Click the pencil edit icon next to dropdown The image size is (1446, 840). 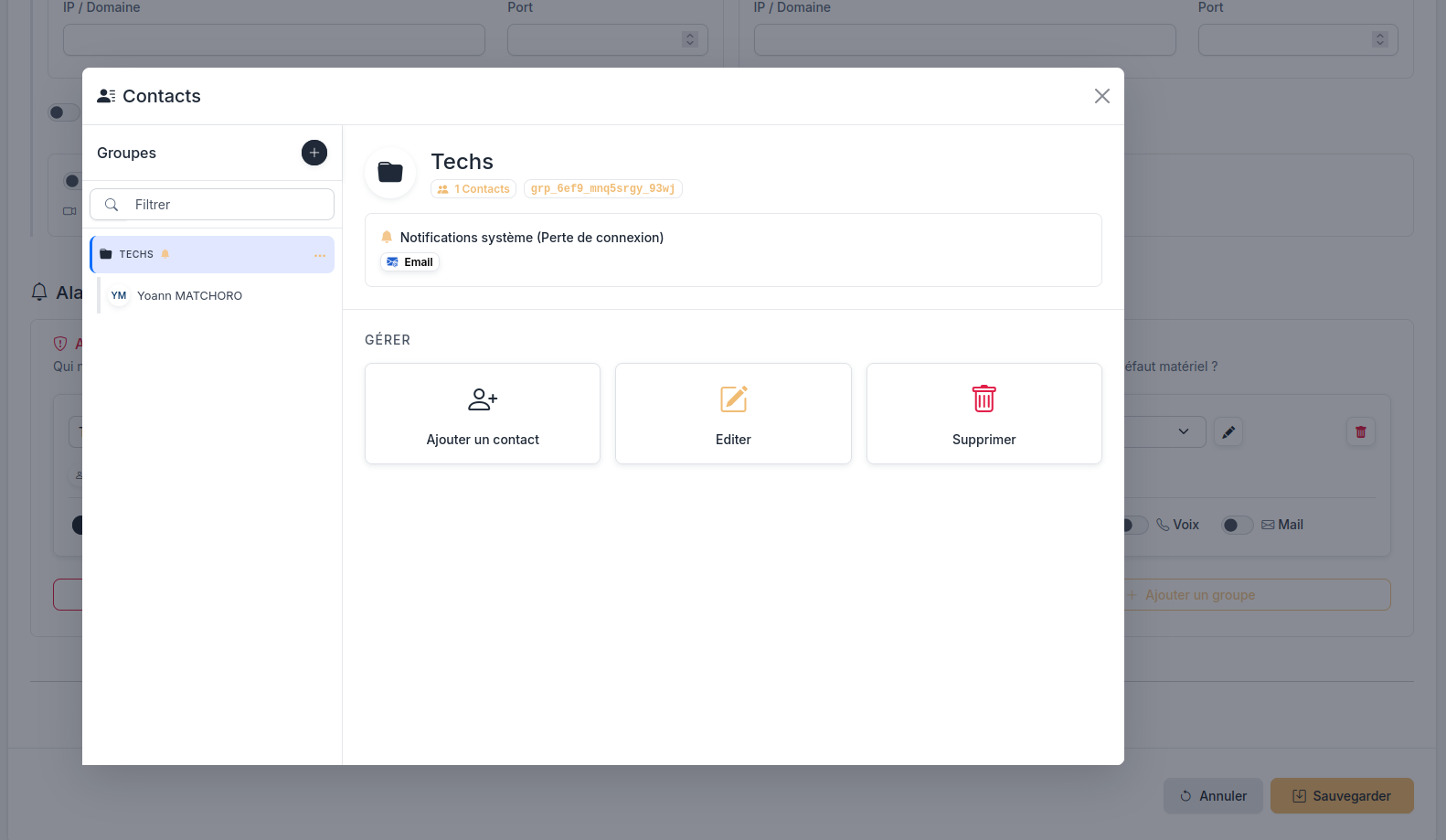1228,431
